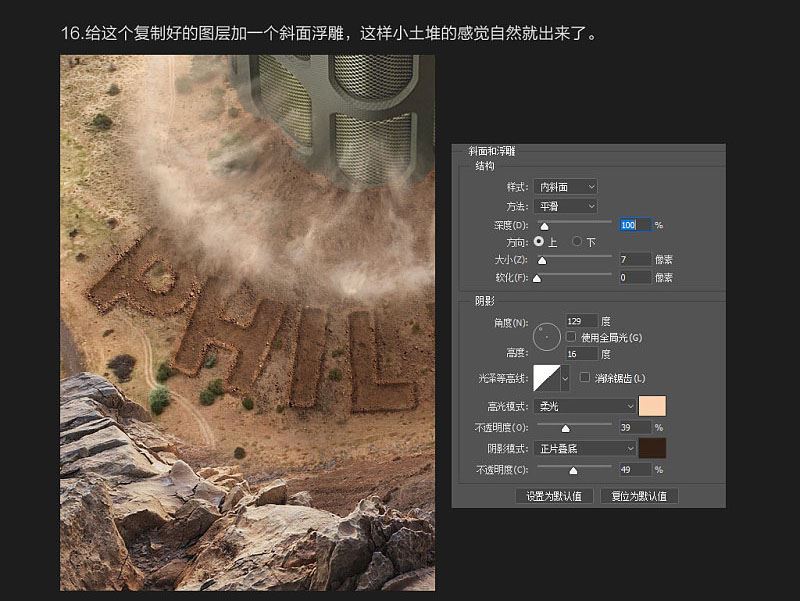This screenshot has width=800, height=601.
Task: Click the 复位为默认值 button
Action: [639, 495]
